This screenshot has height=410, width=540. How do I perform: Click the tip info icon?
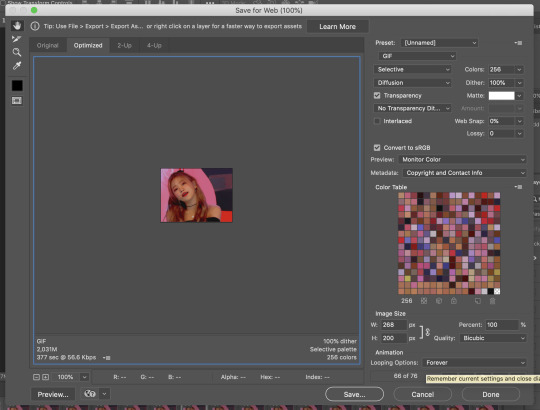(35, 26)
